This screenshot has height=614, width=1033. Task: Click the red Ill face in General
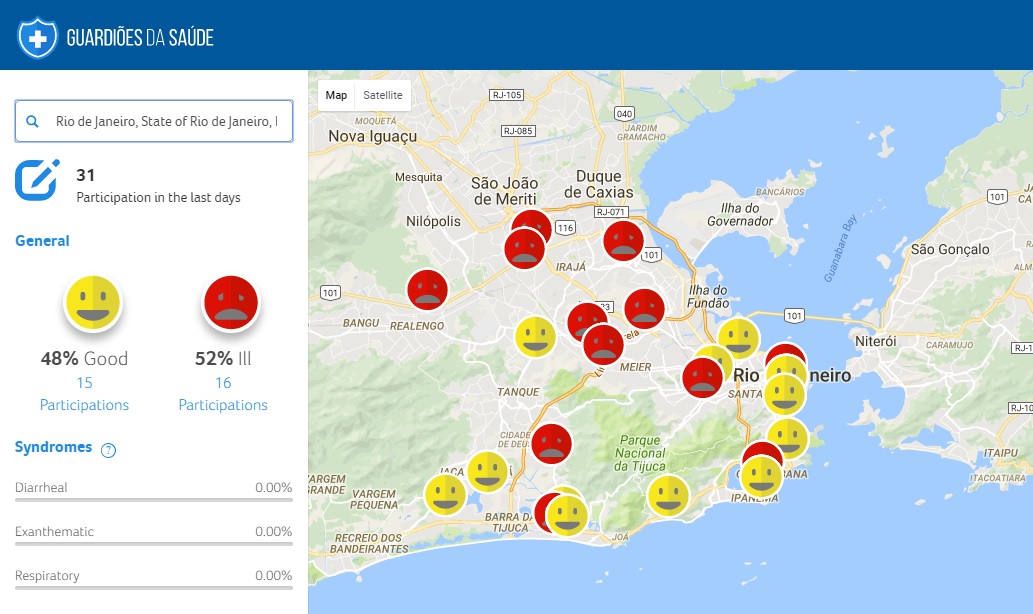[x=231, y=302]
